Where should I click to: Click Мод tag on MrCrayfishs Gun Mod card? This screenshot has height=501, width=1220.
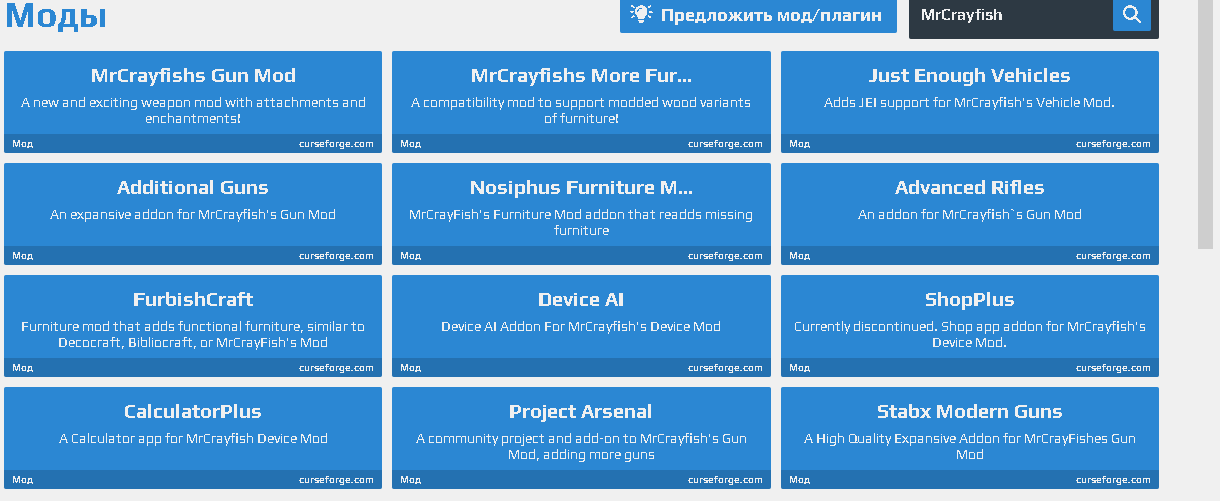click(x=22, y=144)
